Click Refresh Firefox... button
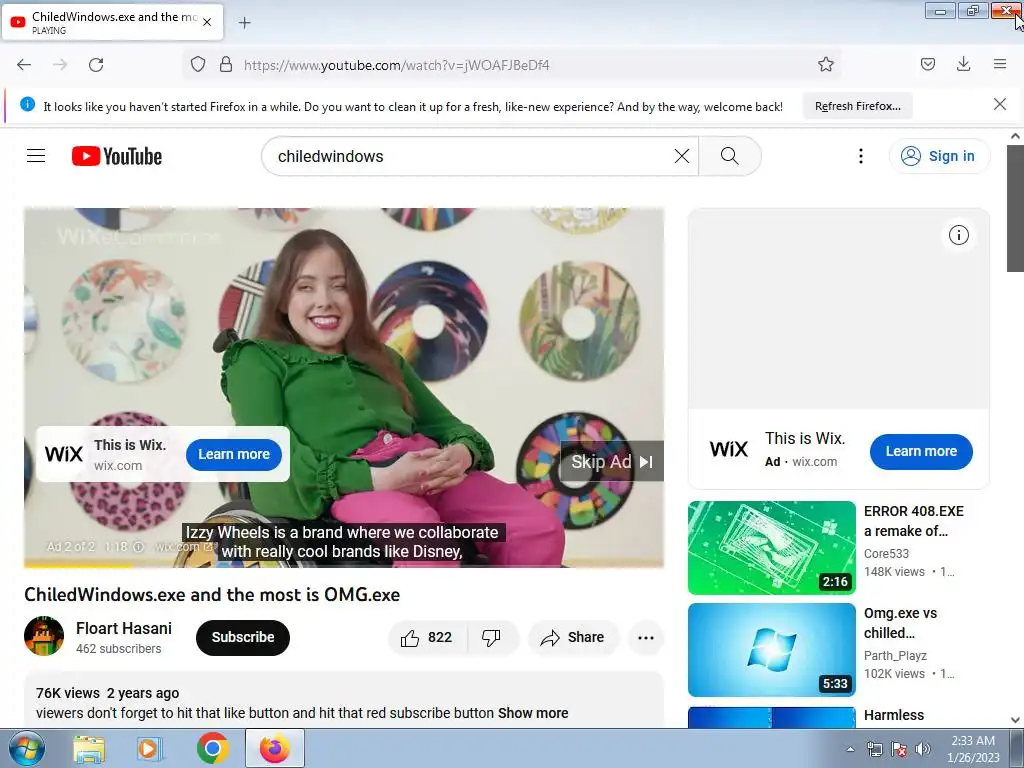Viewport: 1024px width, 768px height. pos(857,106)
